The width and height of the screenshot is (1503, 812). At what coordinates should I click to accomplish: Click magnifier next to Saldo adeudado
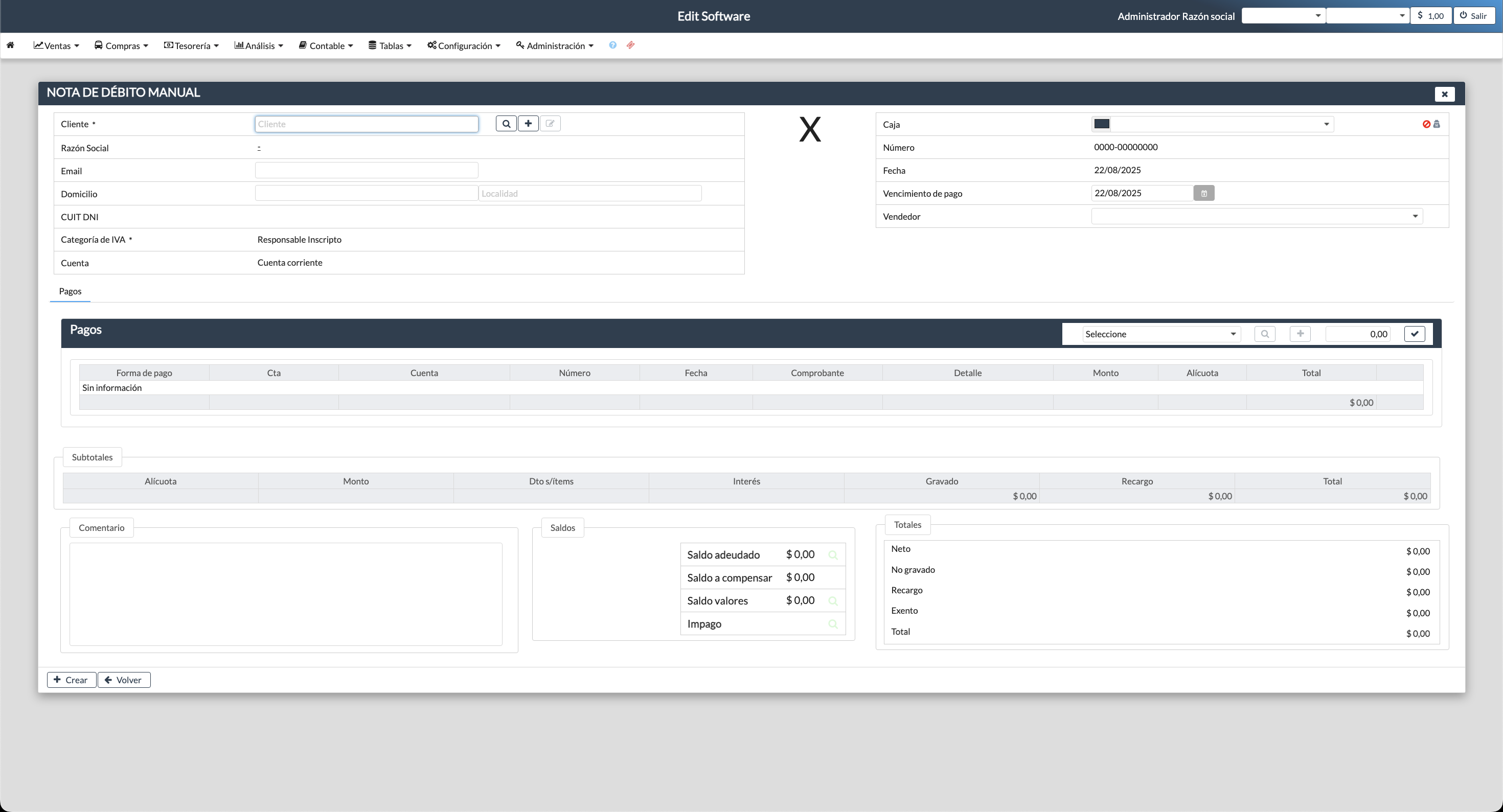(x=833, y=555)
